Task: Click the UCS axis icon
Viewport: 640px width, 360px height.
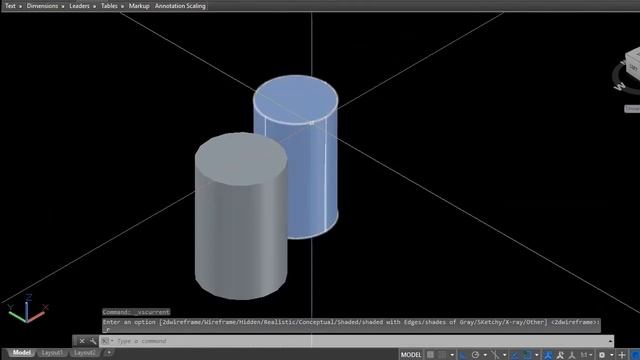Action: 27,309
